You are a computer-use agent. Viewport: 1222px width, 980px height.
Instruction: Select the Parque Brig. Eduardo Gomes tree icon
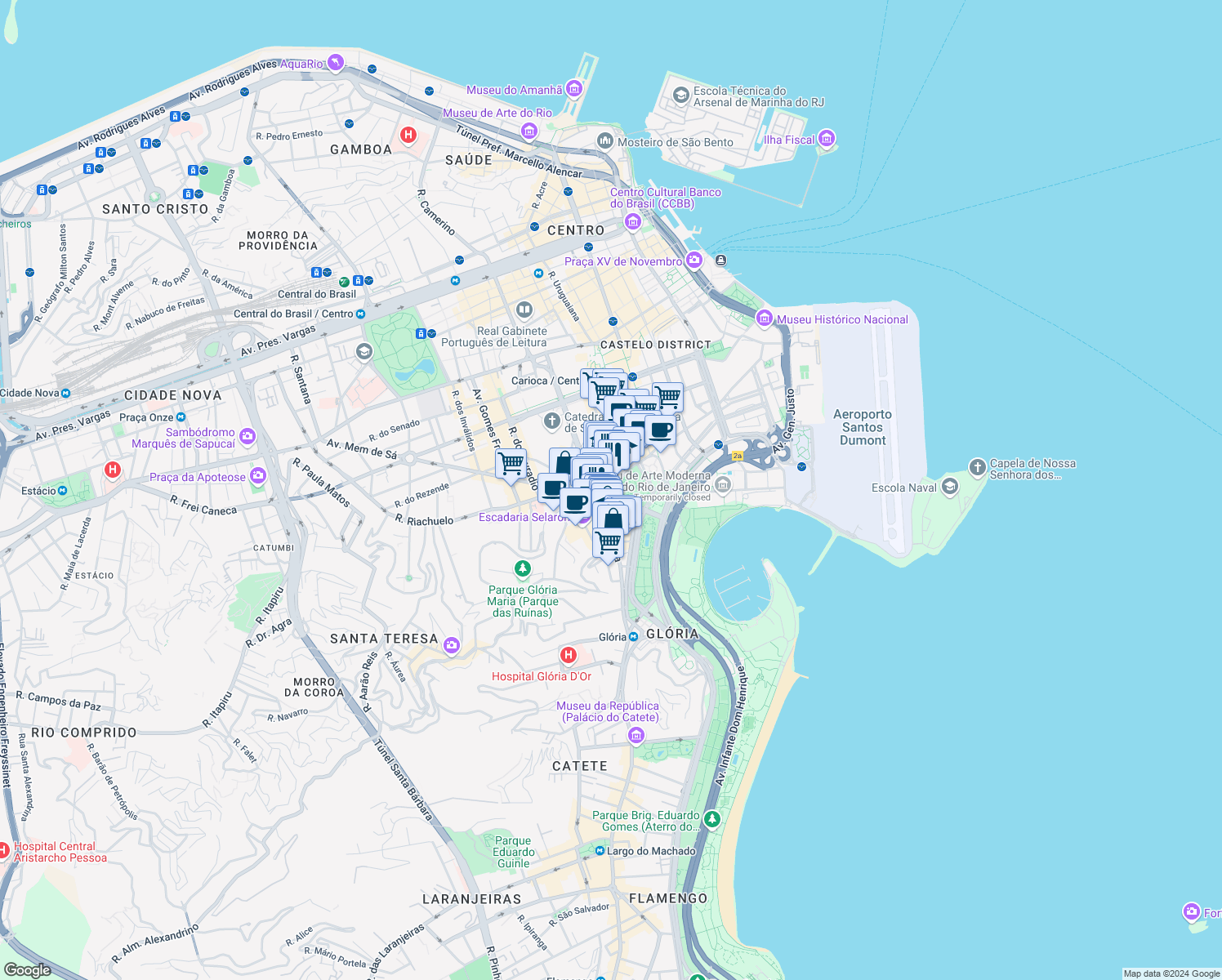click(x=712, y=818)
